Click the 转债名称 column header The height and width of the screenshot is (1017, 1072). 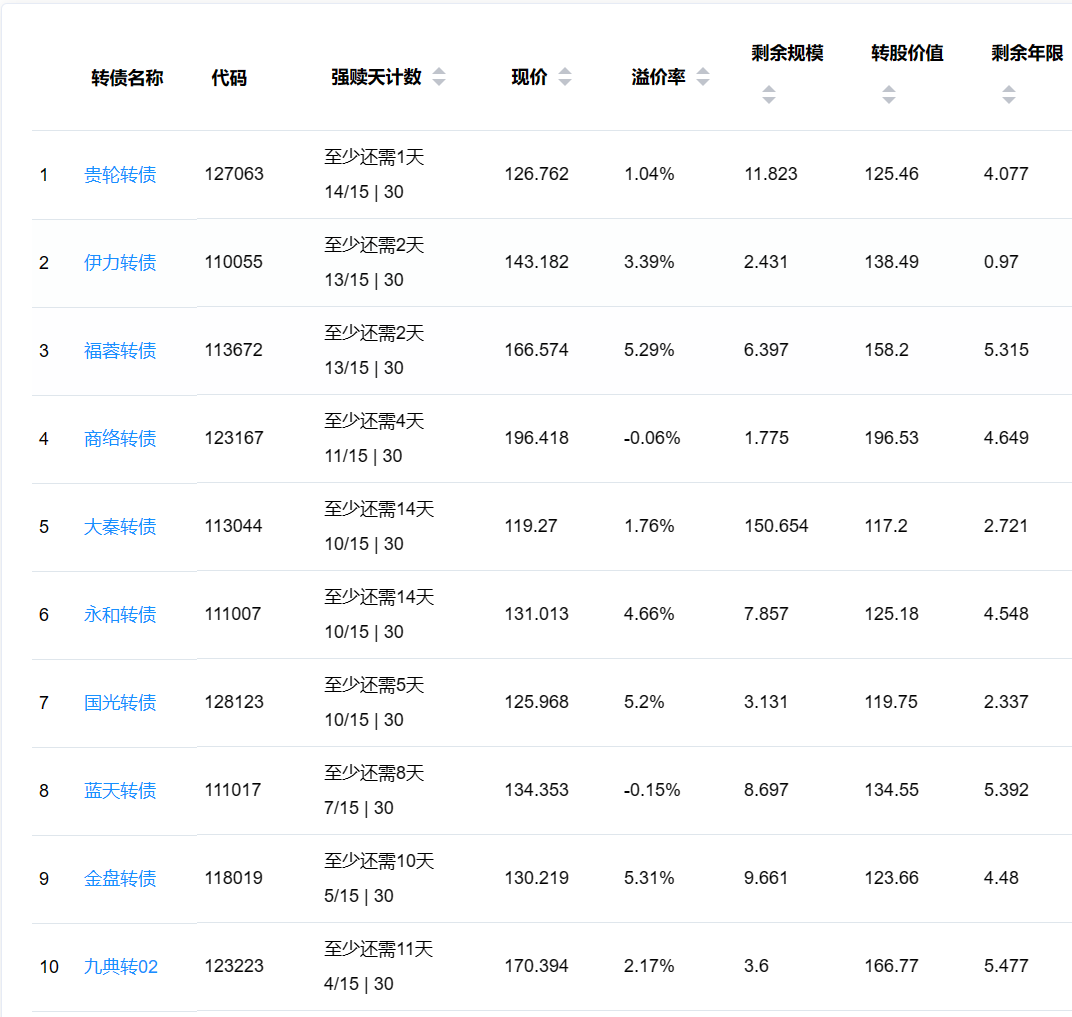tap(127, 78)
